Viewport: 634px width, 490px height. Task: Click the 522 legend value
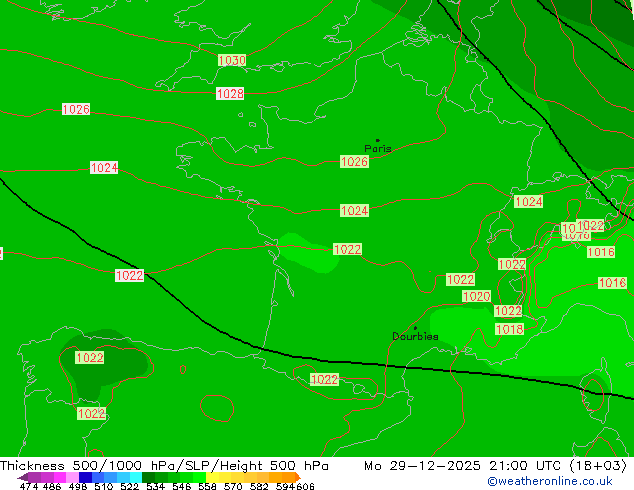(x=129, y=486)
